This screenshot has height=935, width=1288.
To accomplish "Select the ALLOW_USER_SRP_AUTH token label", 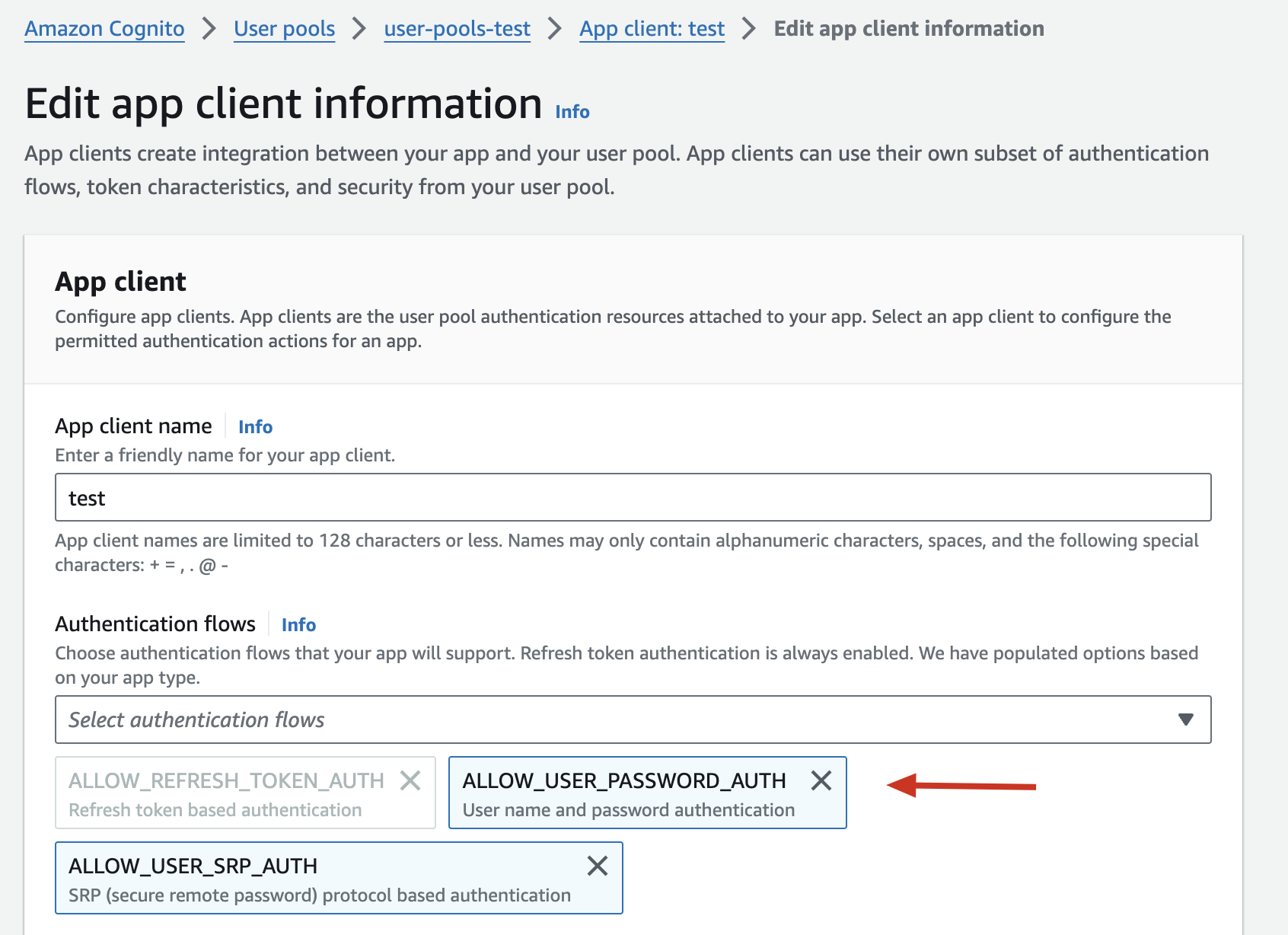I will click(193, 866).
